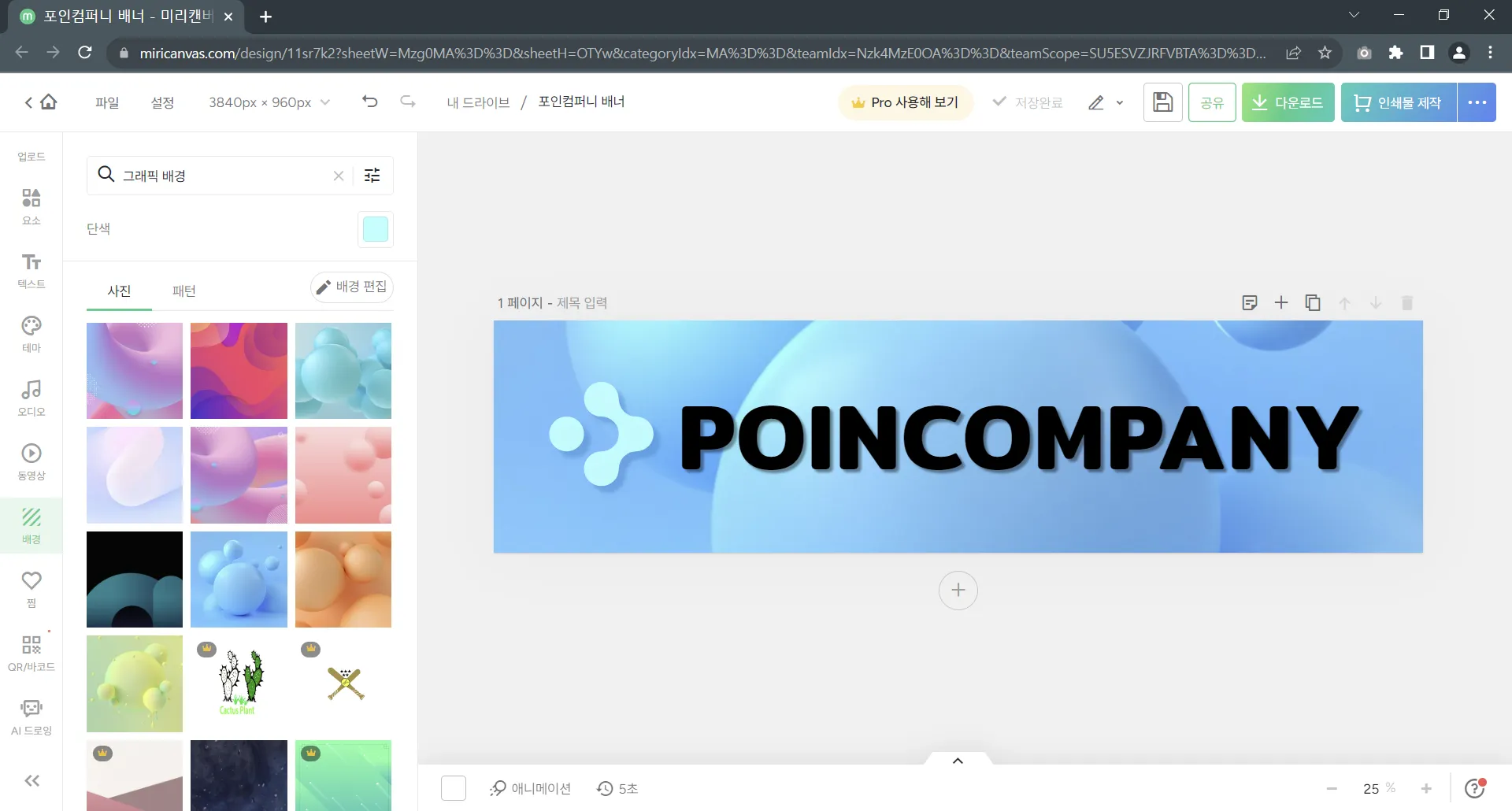Rename the 포인컴퍼니 배너 design title

581,102
